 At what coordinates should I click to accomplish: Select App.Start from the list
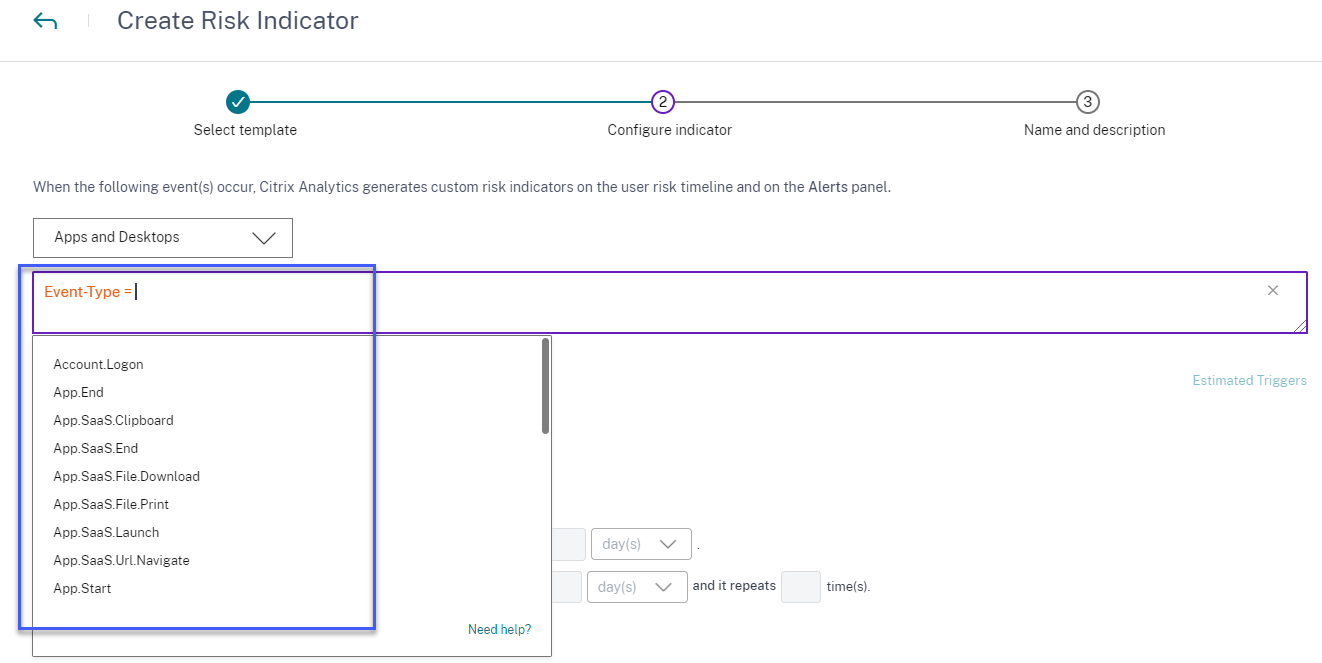82,589
